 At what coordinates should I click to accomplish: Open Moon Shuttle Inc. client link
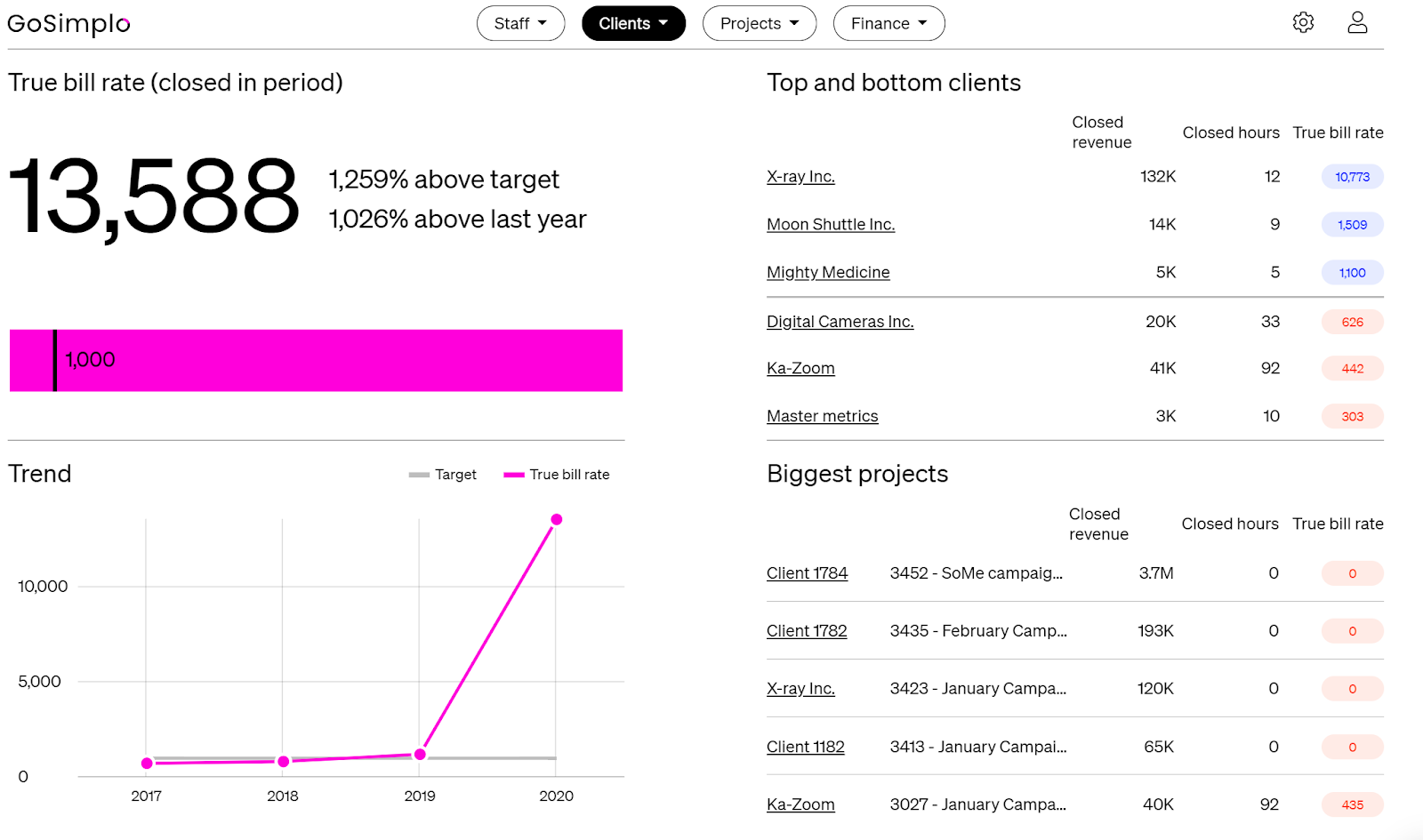[x=831, y=225]
